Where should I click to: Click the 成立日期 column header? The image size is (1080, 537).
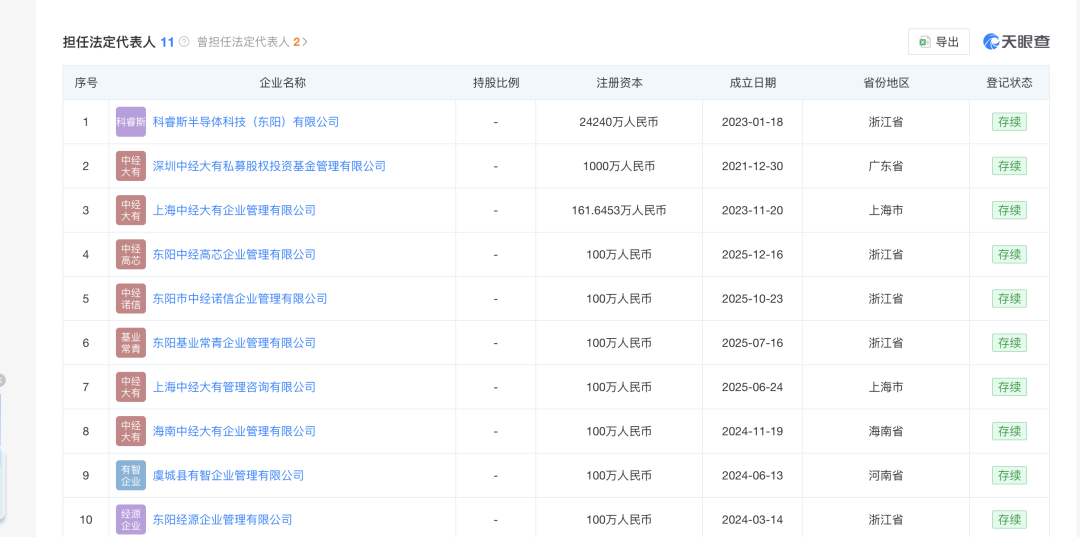tap(752, 83)
